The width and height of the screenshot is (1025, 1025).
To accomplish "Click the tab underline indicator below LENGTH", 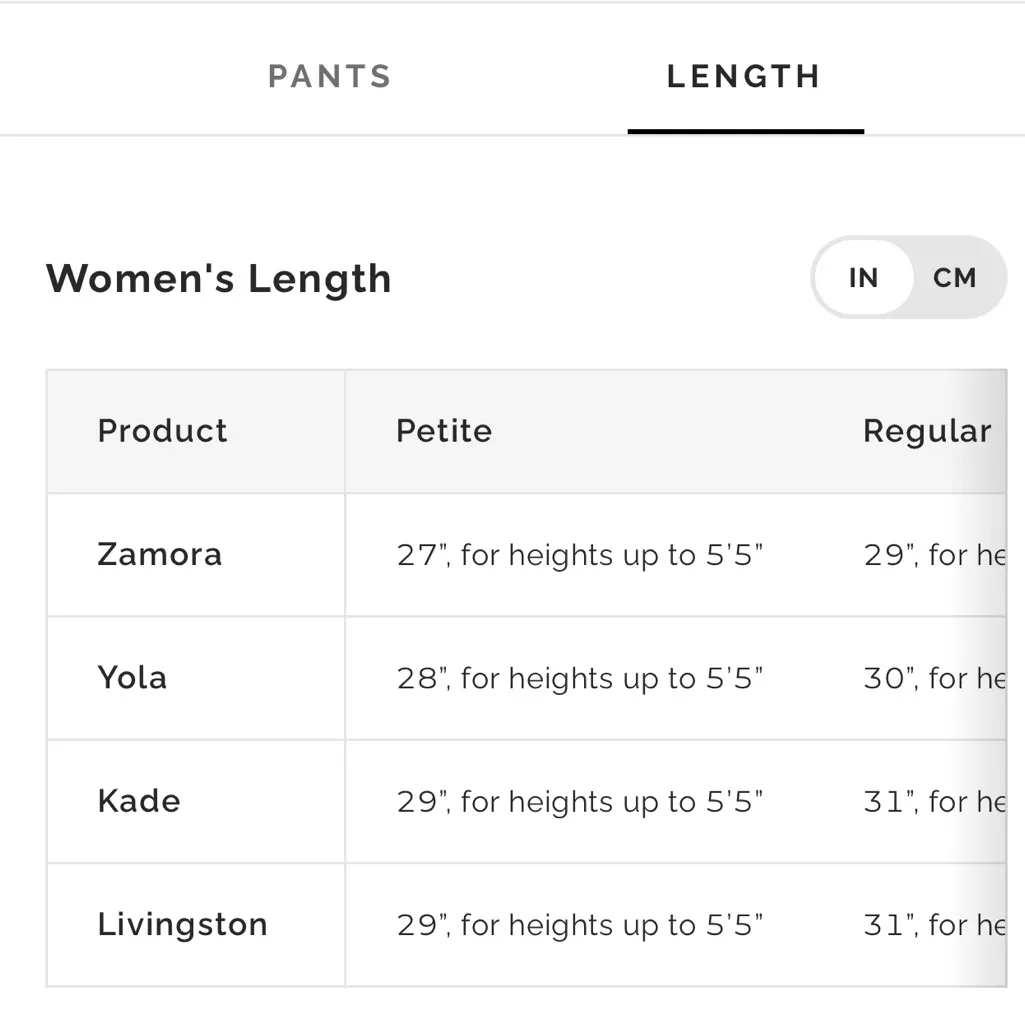I will point(745,129).
